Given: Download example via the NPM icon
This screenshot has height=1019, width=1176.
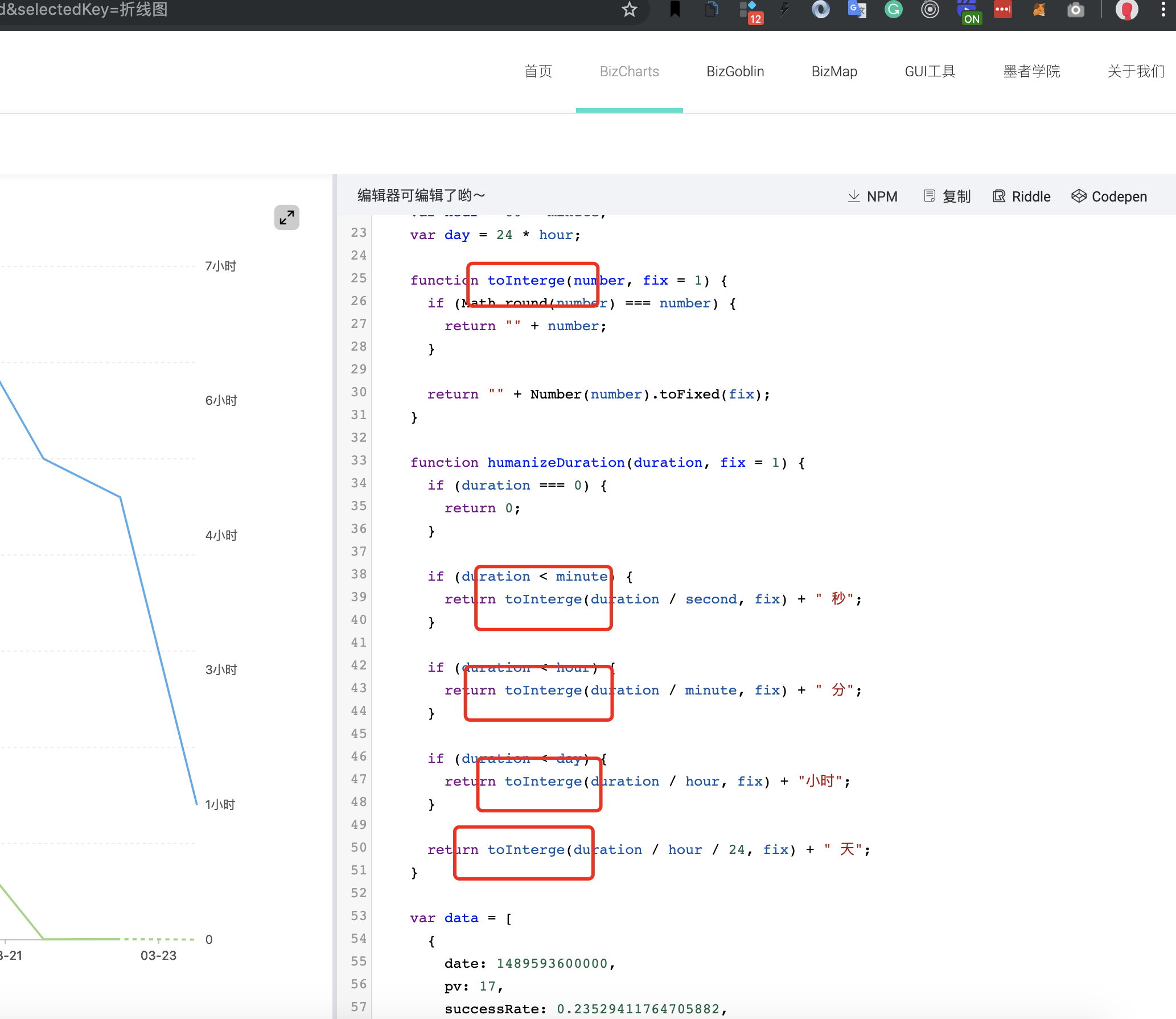Looking at the screenshot, I should 873,196.
